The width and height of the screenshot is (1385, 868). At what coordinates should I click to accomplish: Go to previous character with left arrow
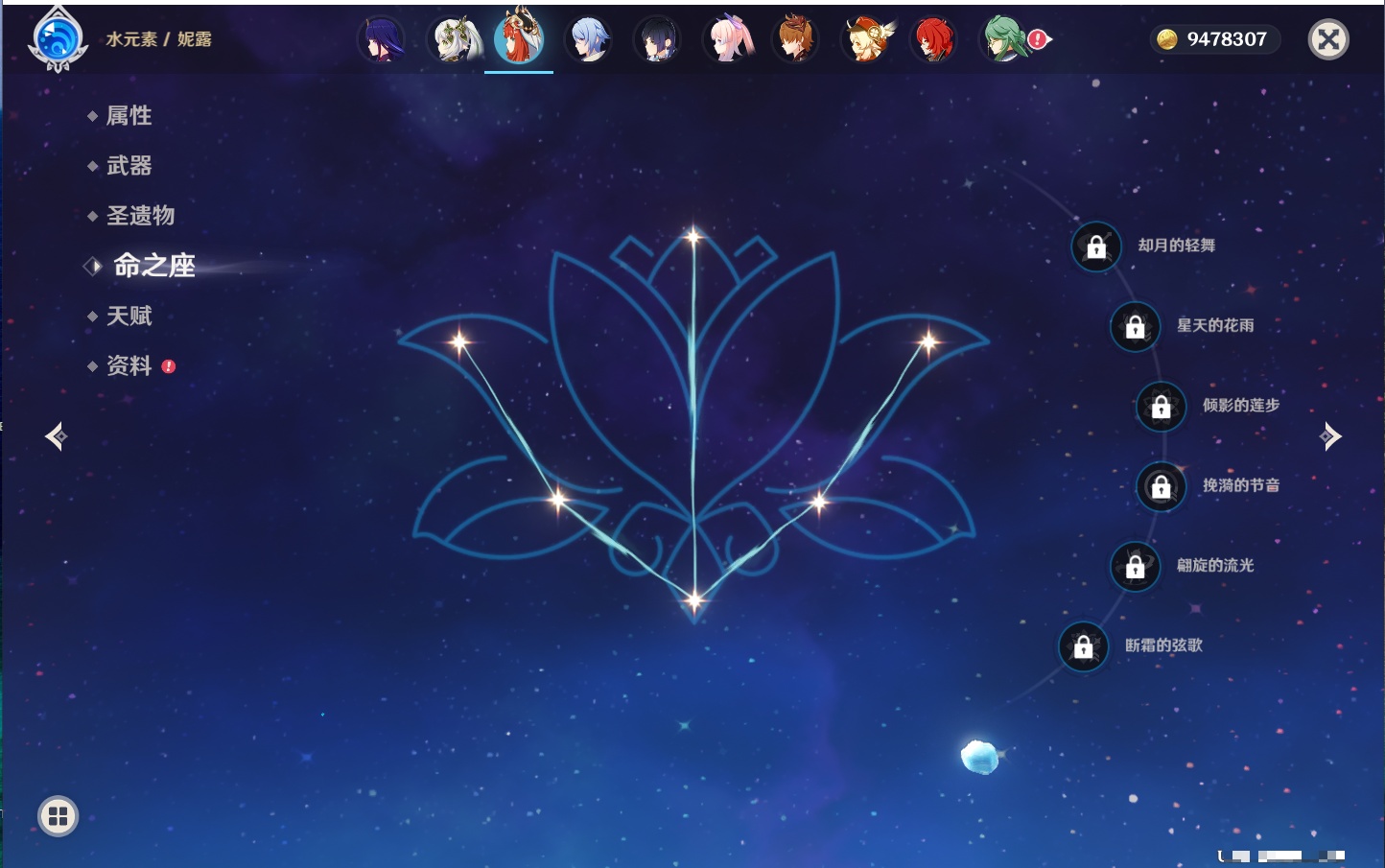coord(56,436)
